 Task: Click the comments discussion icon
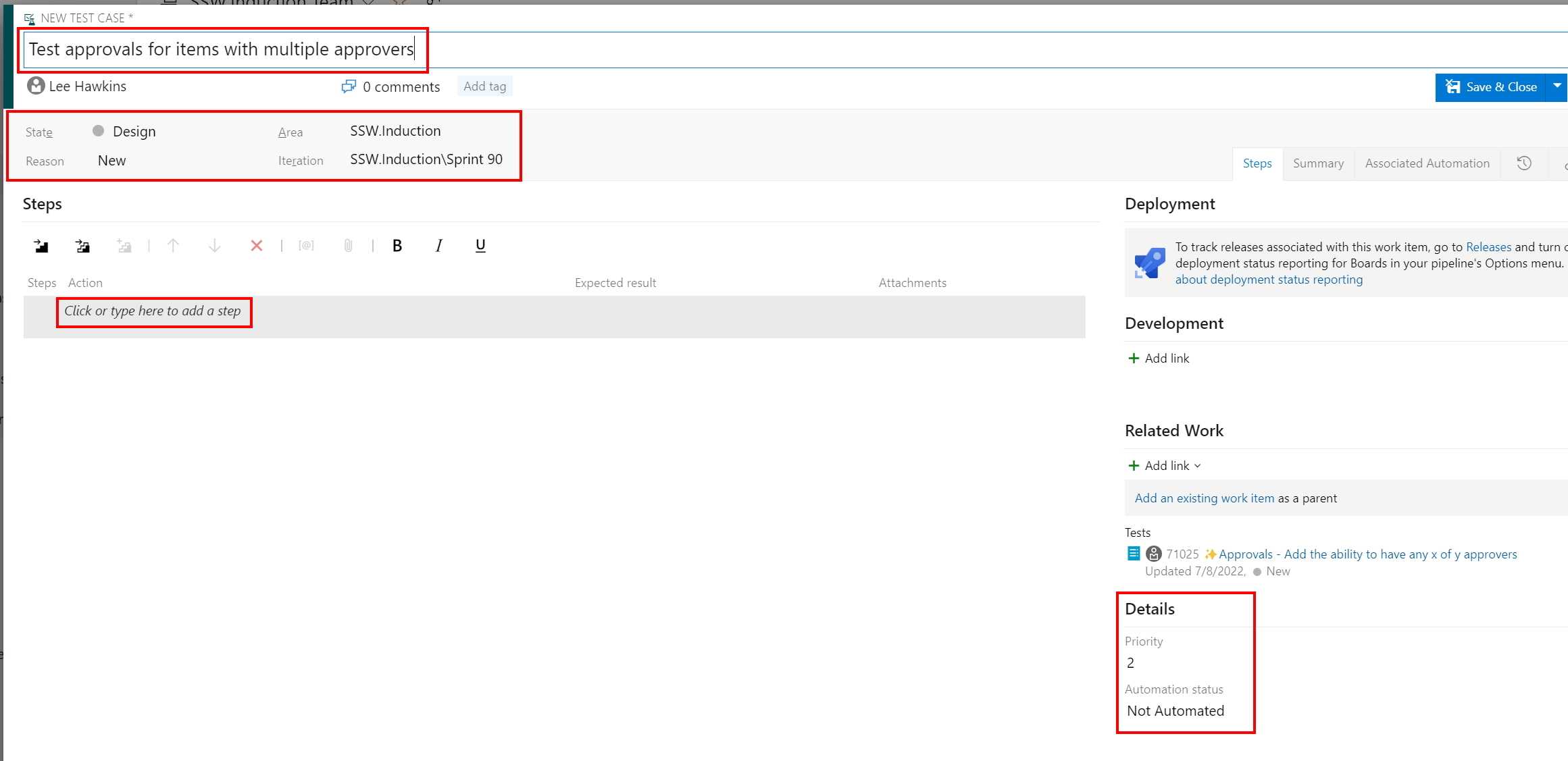point(349,86)
